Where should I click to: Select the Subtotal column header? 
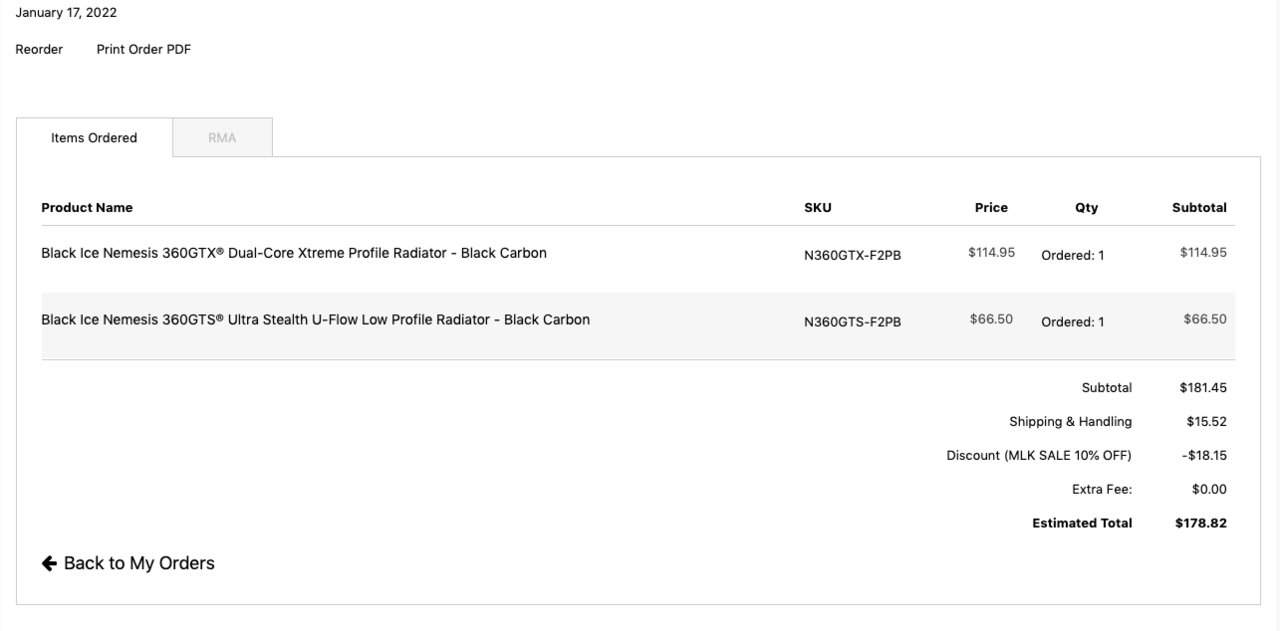[1199, 207]
